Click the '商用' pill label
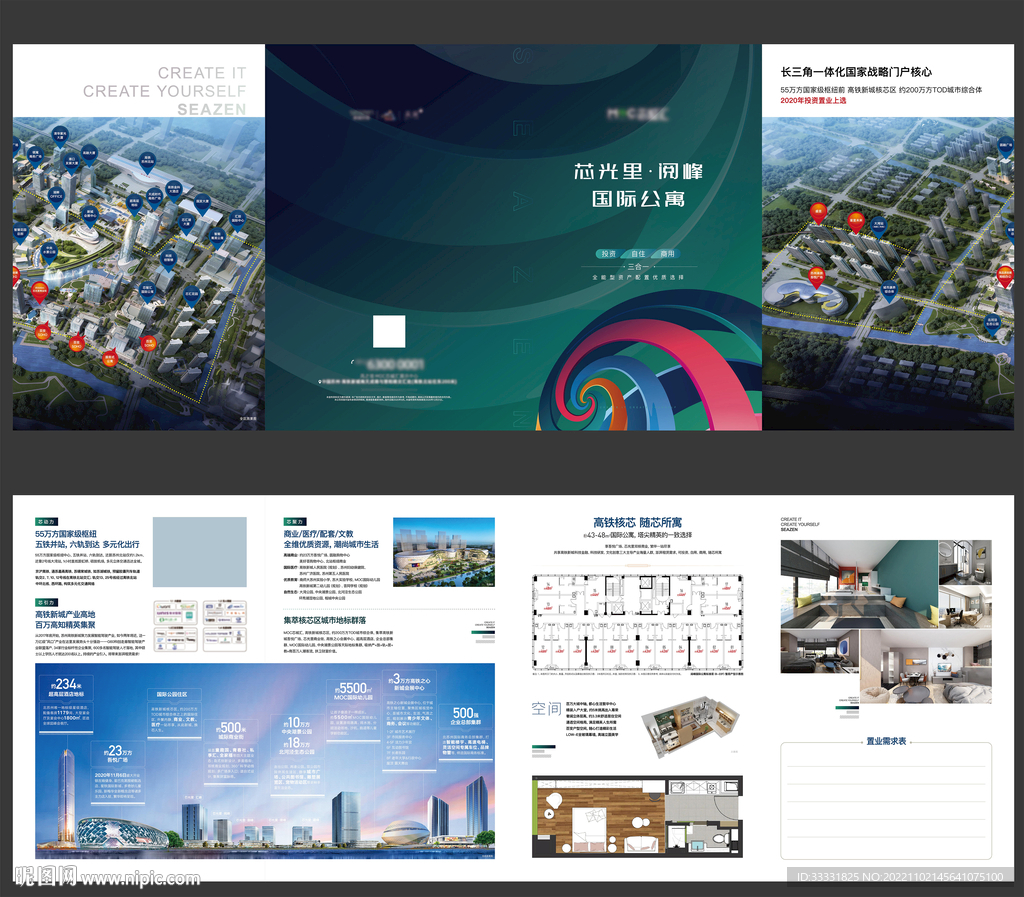The width and height of the screenshot is (1024, 897). point(667,254)
